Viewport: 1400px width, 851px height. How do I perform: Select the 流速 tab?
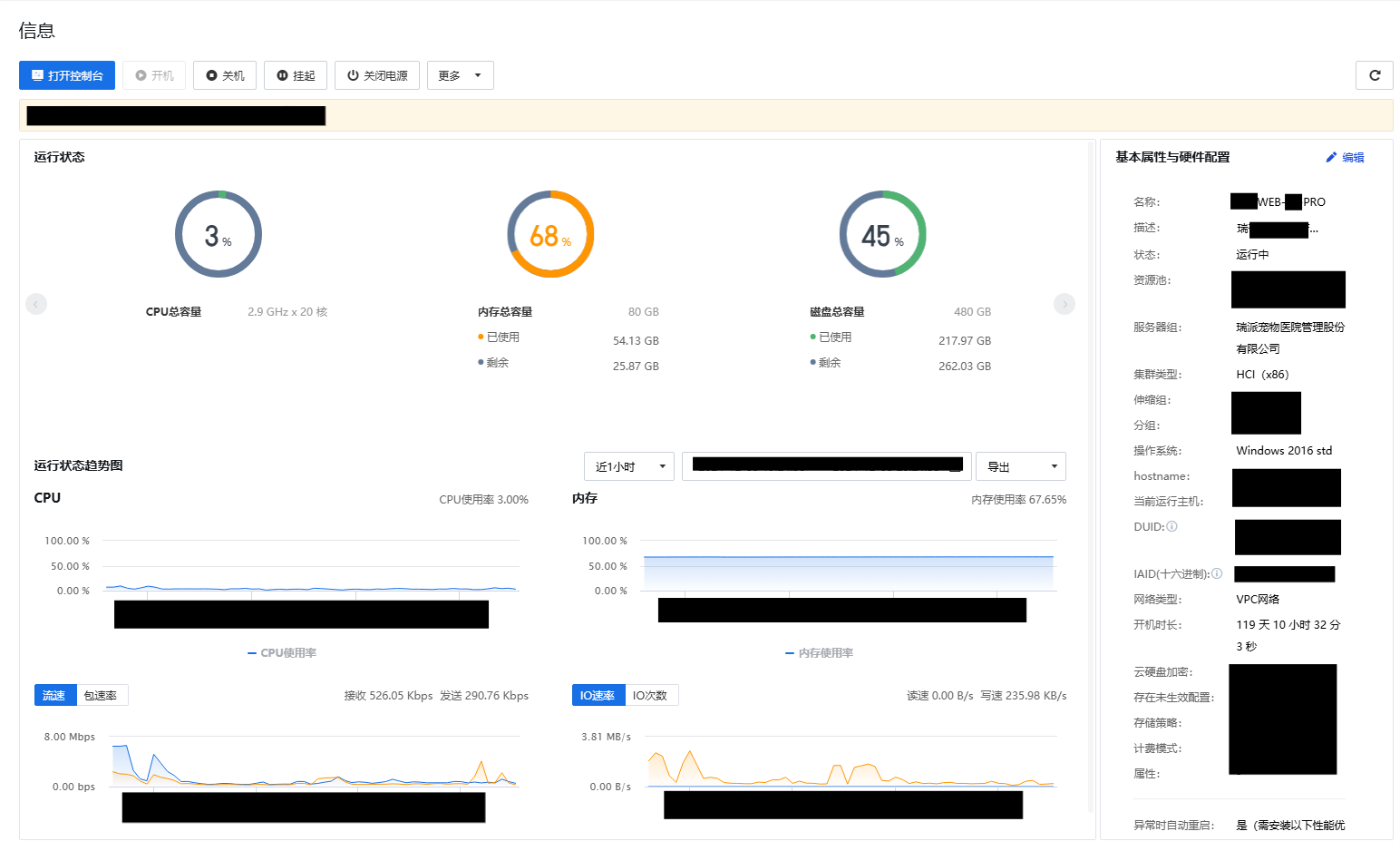tap(54, 695)
